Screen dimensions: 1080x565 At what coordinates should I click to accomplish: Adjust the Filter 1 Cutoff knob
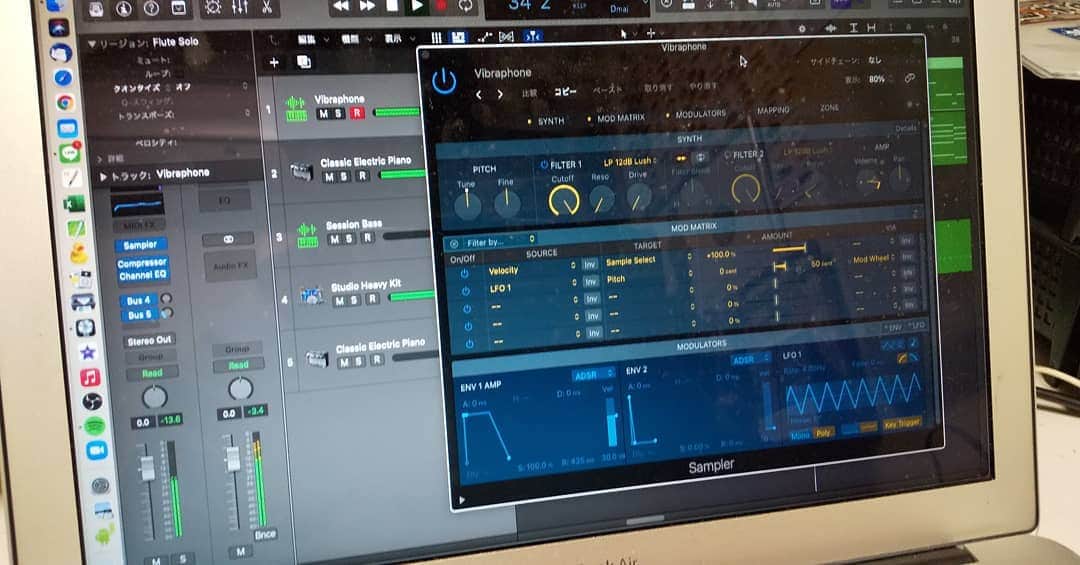(563, 201)
